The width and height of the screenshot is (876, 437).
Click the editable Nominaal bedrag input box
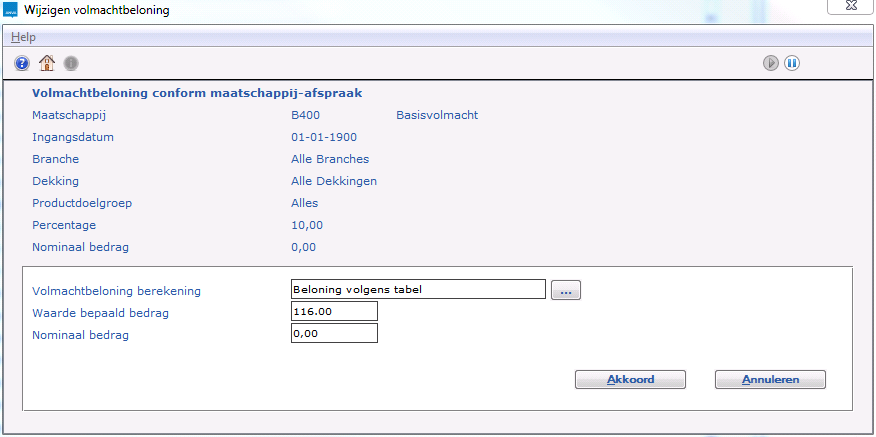(x=334, y=333)
